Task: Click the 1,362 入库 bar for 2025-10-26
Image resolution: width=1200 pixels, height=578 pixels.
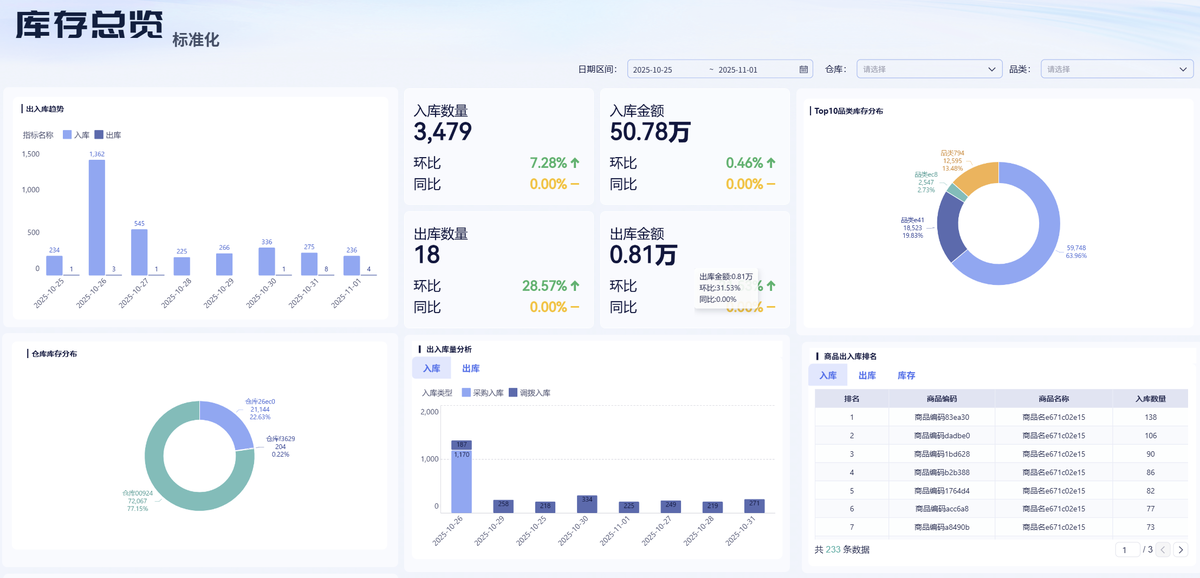Action: tap(97, 217)
